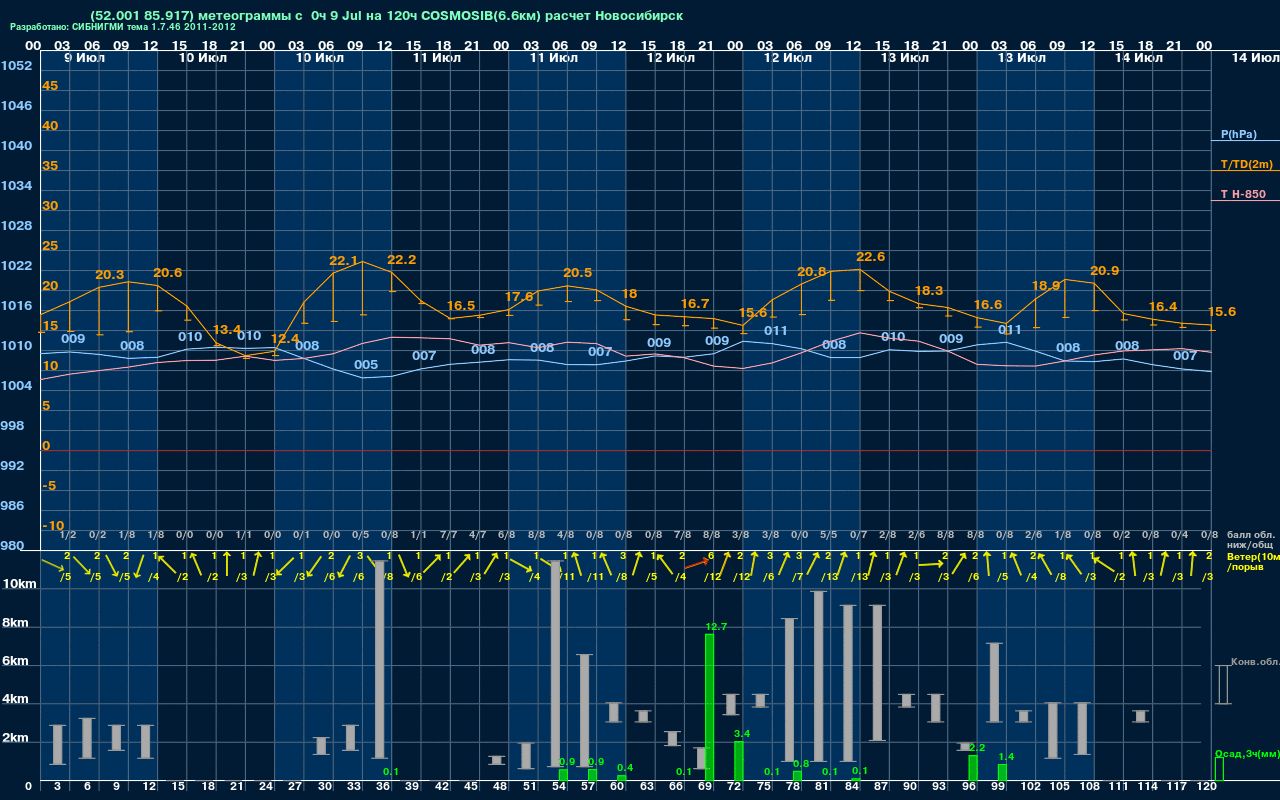1280x800 pixels.
Task: Click the 5/5 cloud amount value
Action: pos(829,536)
